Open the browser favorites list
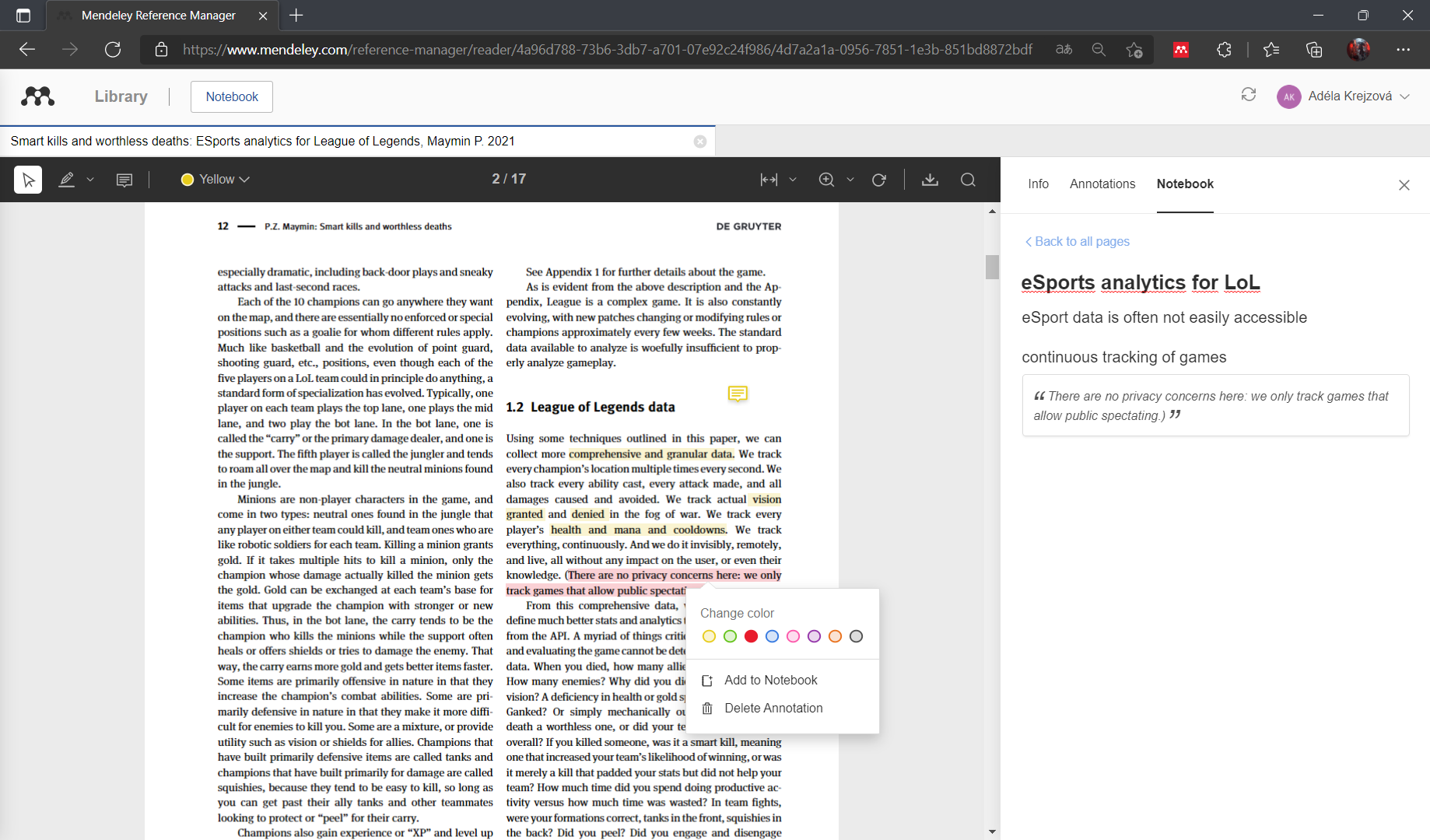The height and width of the screenshot is (840, 1430). pyautogui.click(x=1271, y=50)
